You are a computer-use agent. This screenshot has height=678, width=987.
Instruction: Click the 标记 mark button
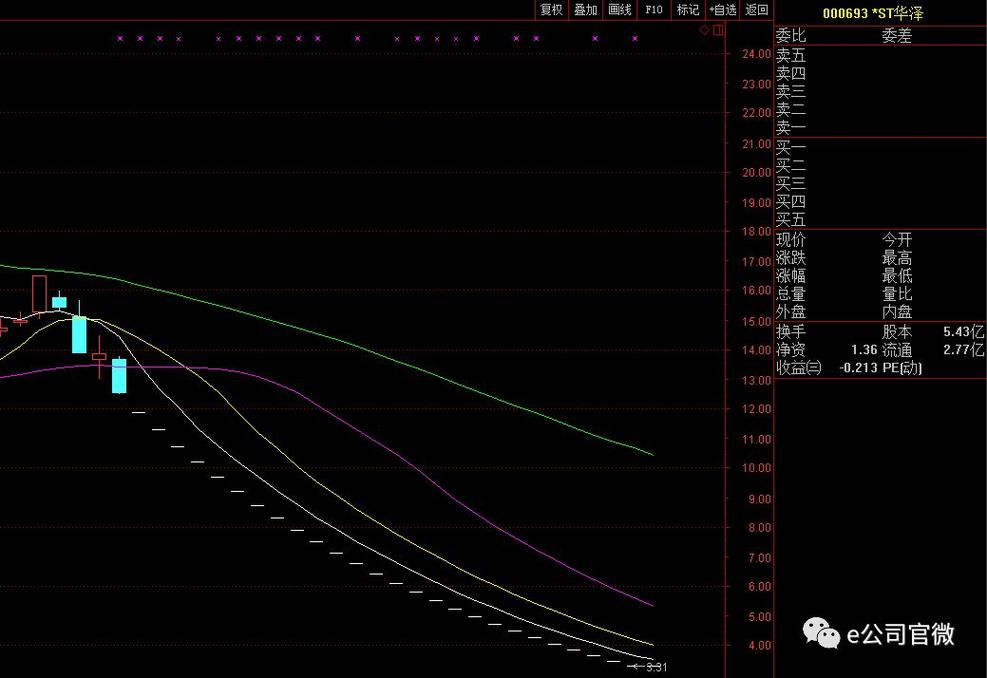[688, 10]
